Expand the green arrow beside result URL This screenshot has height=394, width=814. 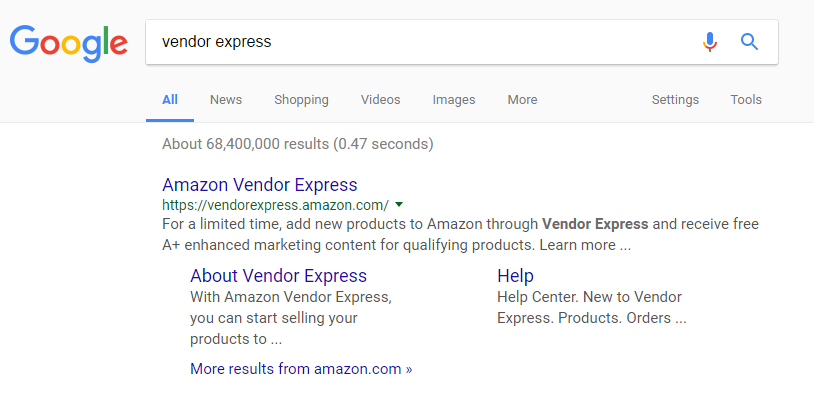coord(399,205)
